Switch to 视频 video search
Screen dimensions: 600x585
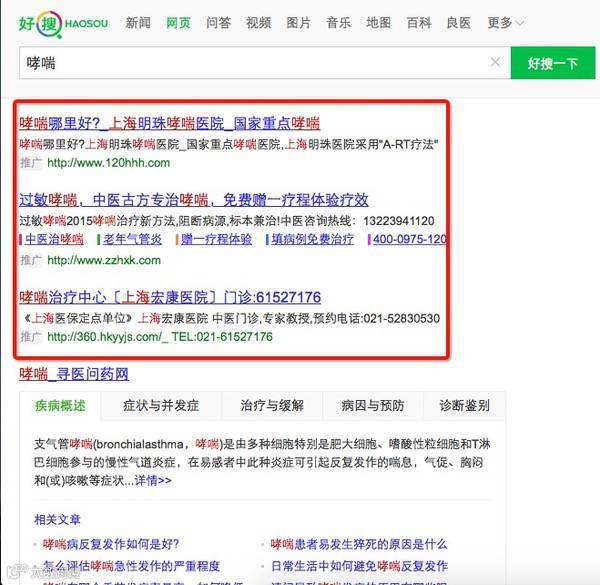(258, 23)
